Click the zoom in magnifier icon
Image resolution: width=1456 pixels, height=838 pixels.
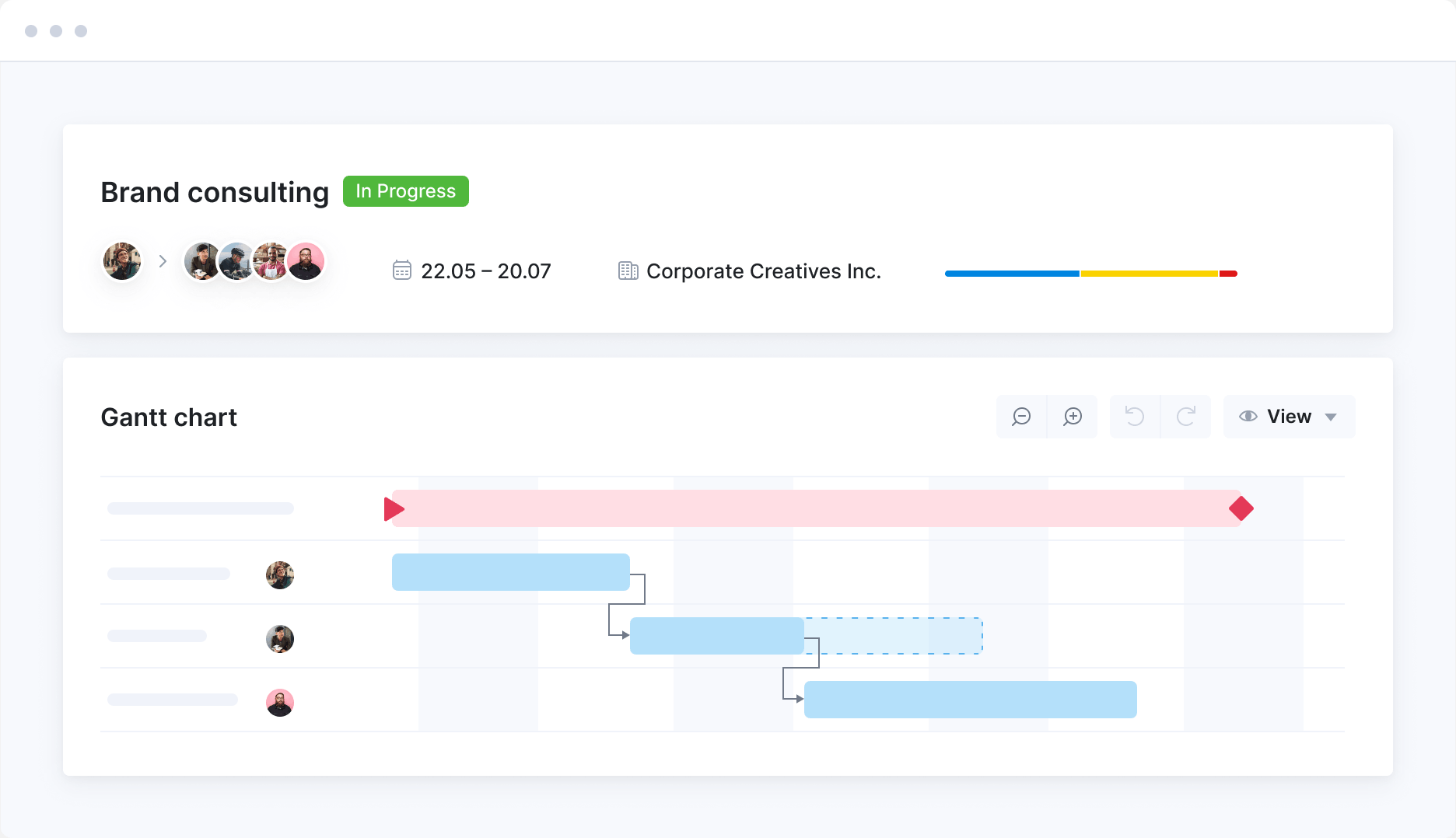coord(1073,417)
